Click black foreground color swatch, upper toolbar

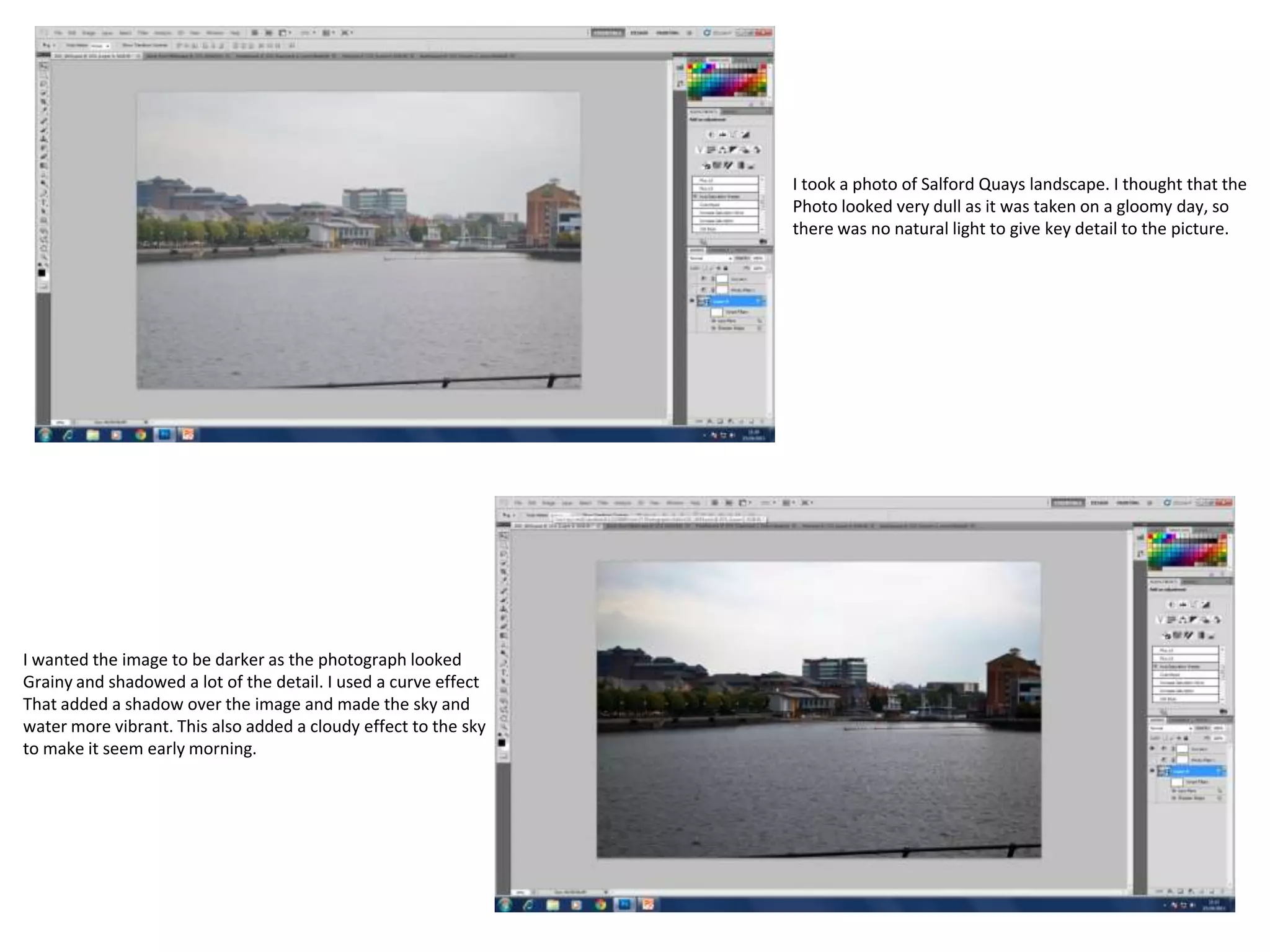pyautogui.click(x=42, y=273)
